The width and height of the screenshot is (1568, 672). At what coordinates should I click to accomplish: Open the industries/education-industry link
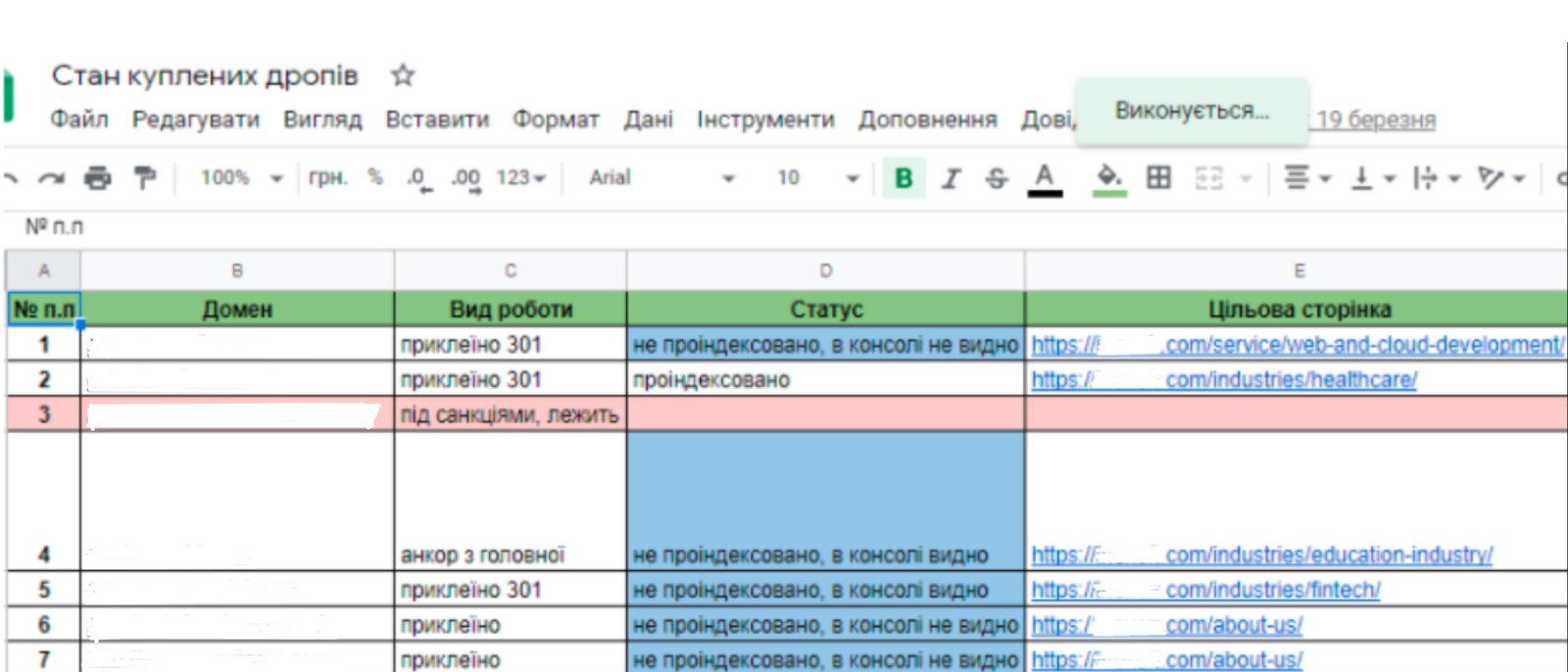point(1262,555)
